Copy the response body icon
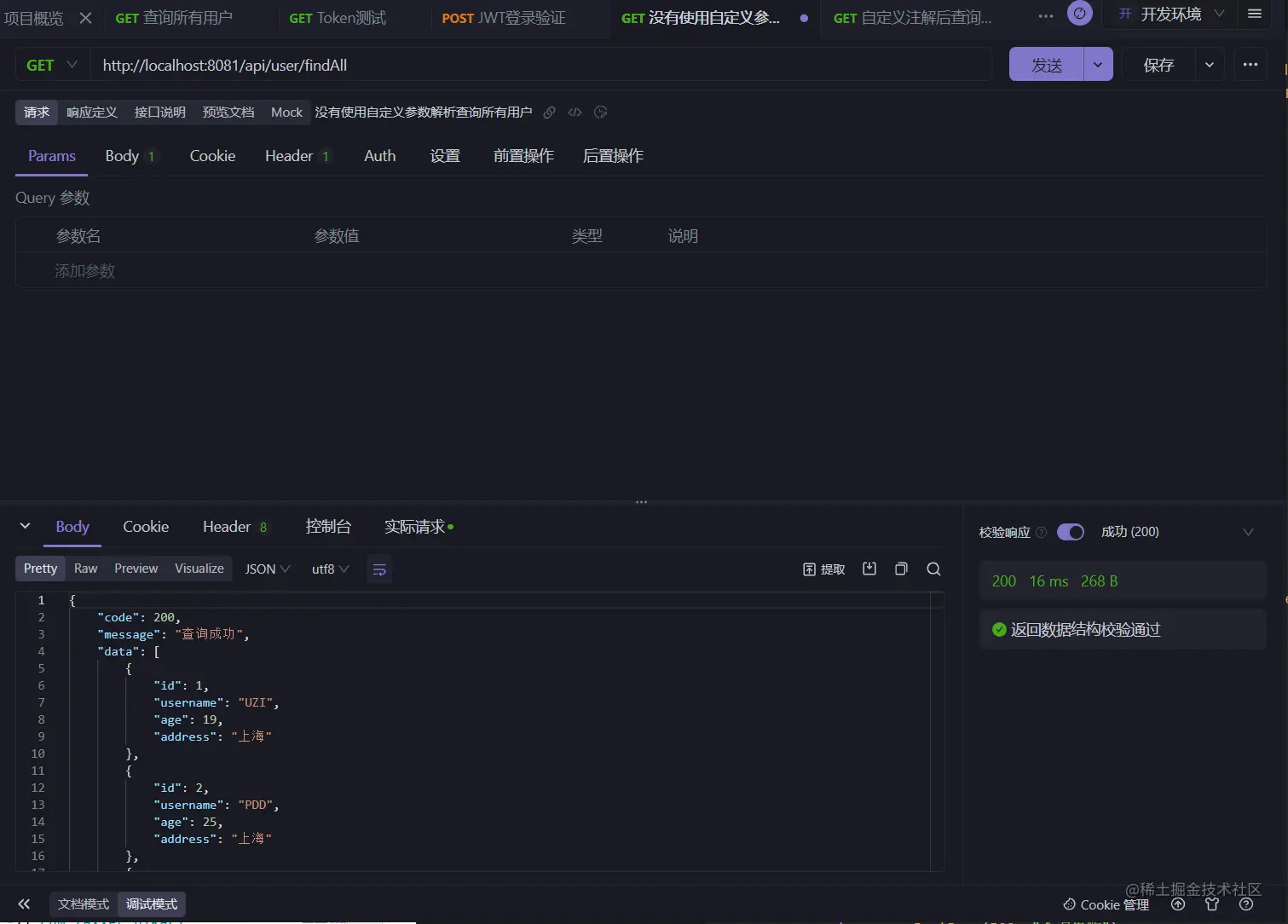The image size is (1288, 924). click(x=901, y=569)
